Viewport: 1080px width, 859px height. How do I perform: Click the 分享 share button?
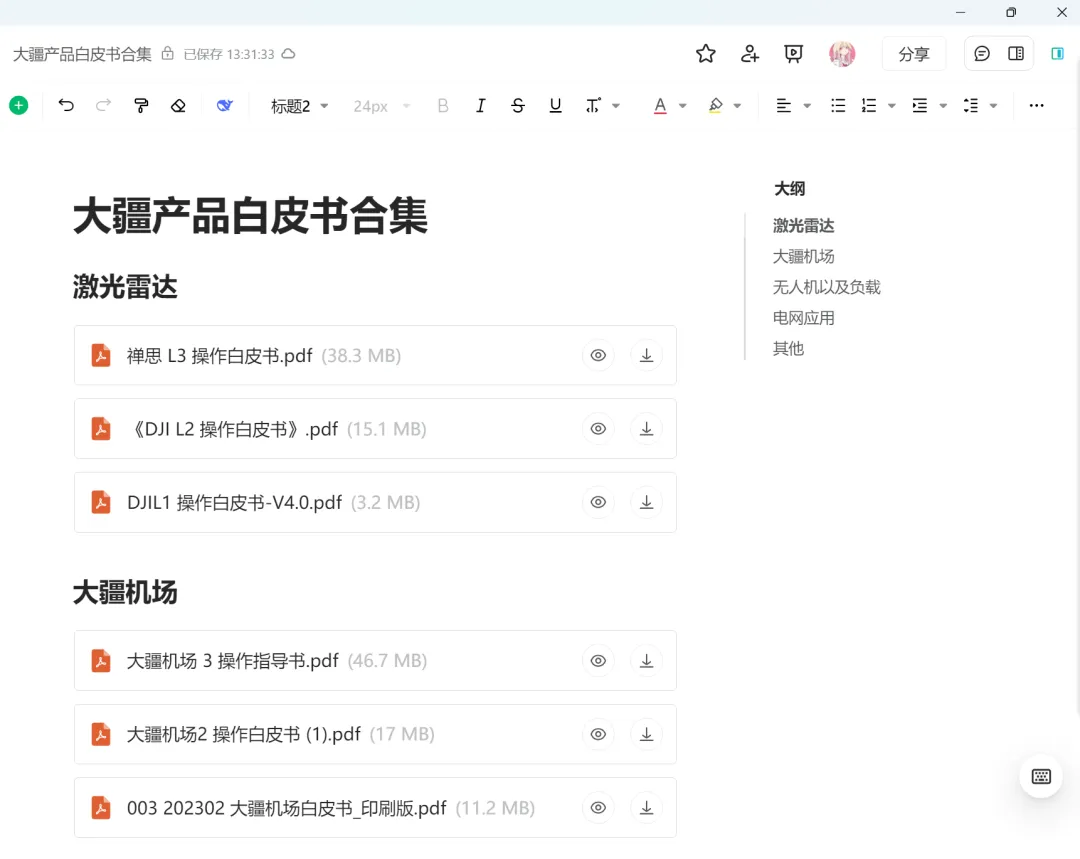pos(914,54)
